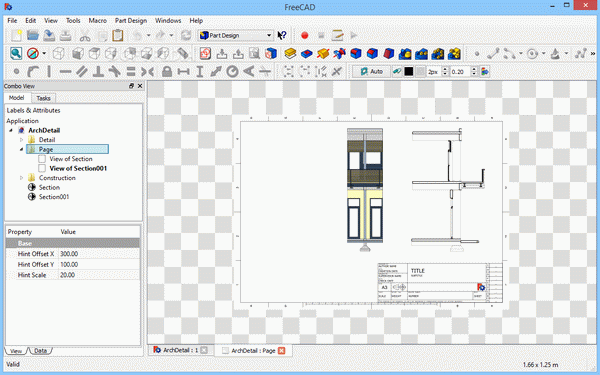Click the Pad tool icon
This screenshot has height=375, width=600.
click(290, 54)
